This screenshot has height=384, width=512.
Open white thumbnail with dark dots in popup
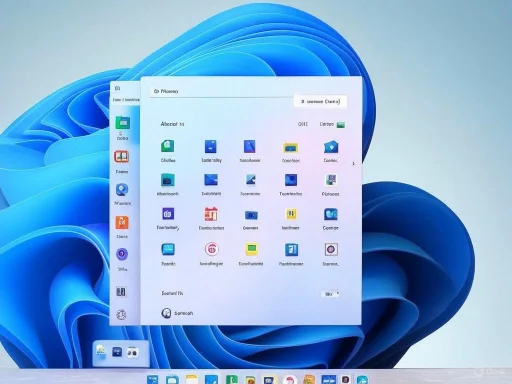click(x=133, y=352)
